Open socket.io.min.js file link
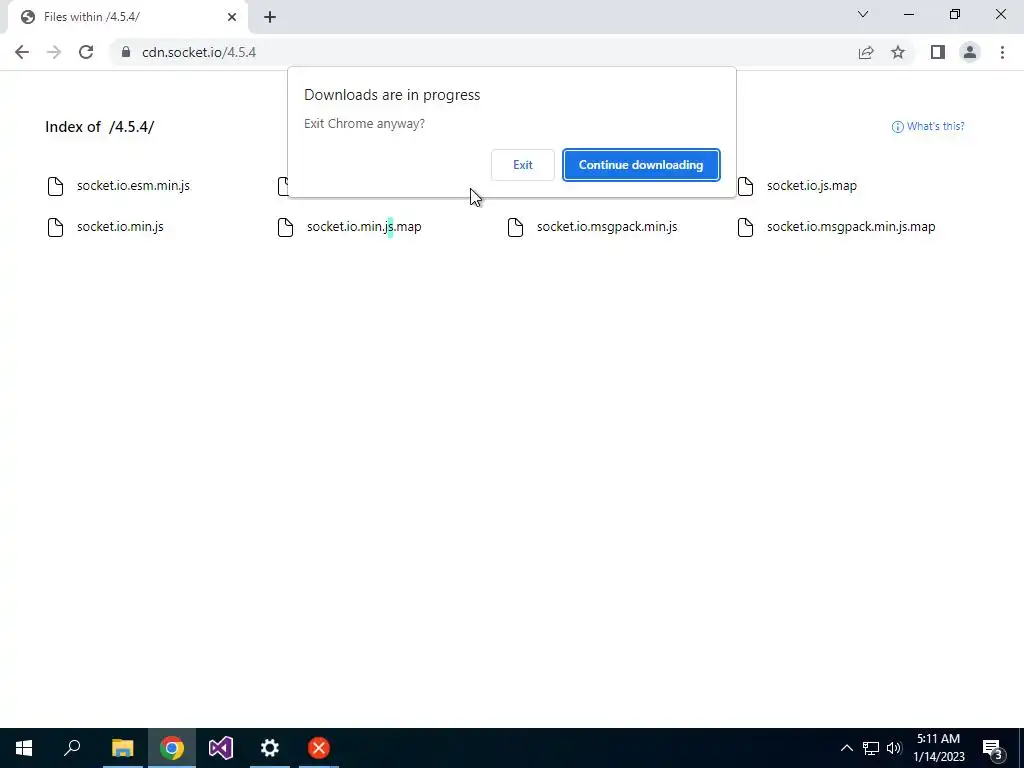The image size is (1024, 768). pyautogui.click(x=120, y=227)
